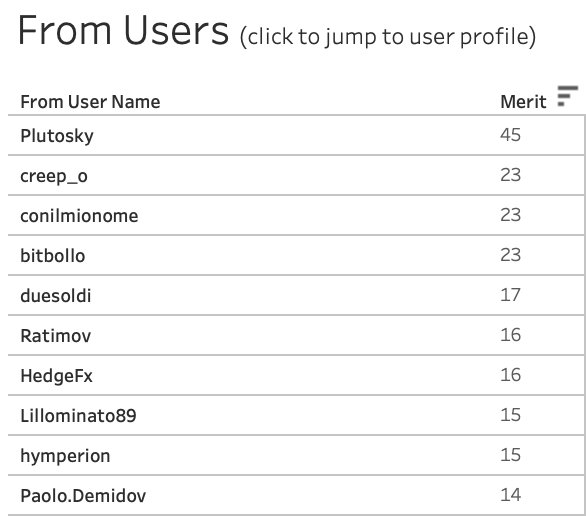Open duesoldi user profile
The image size is (586, 516).
coord(56,296)
